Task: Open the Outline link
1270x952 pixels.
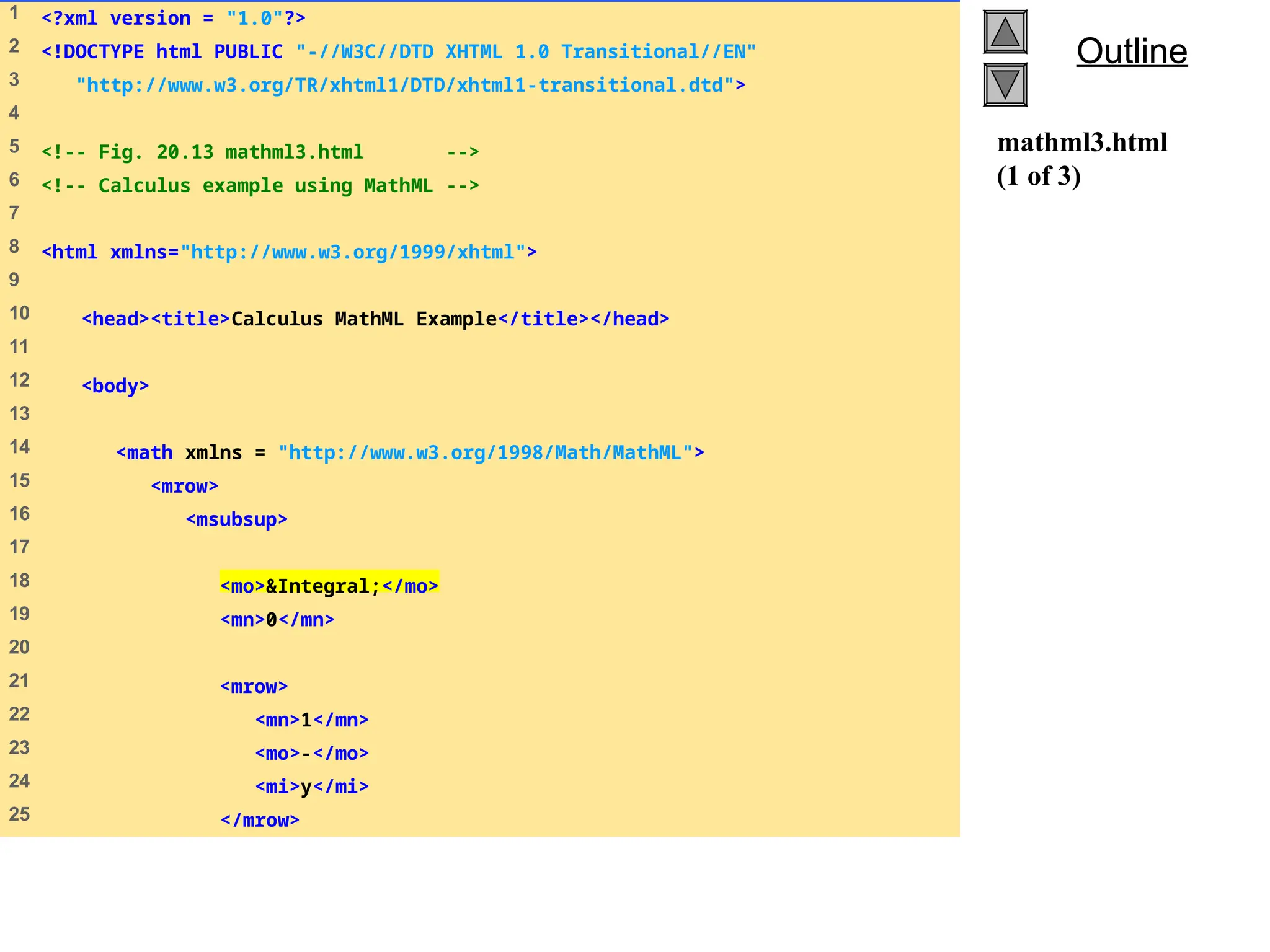Action: click(1132, 51)
